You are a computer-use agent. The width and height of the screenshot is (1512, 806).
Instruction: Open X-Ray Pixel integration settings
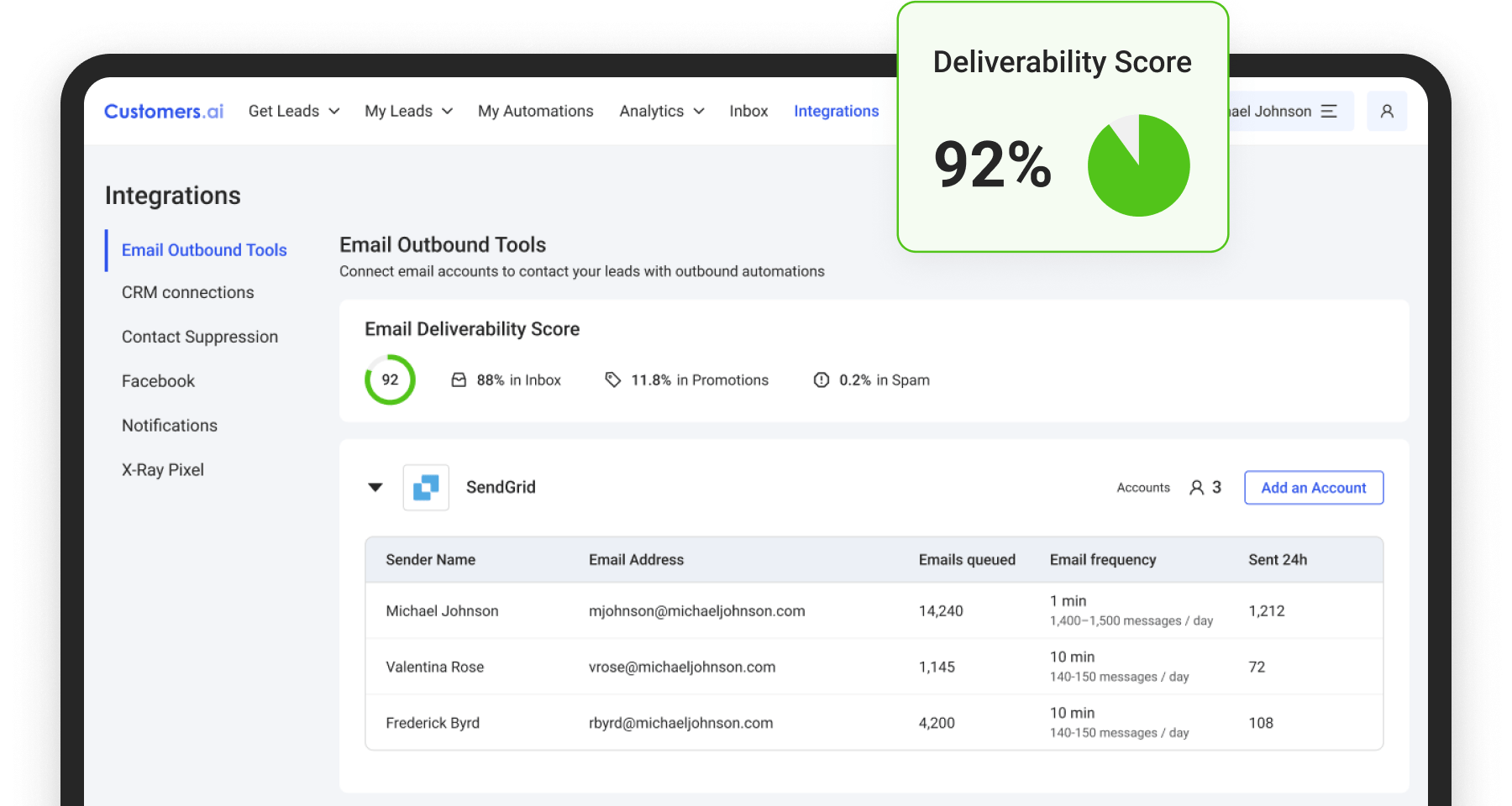[162, 470]
